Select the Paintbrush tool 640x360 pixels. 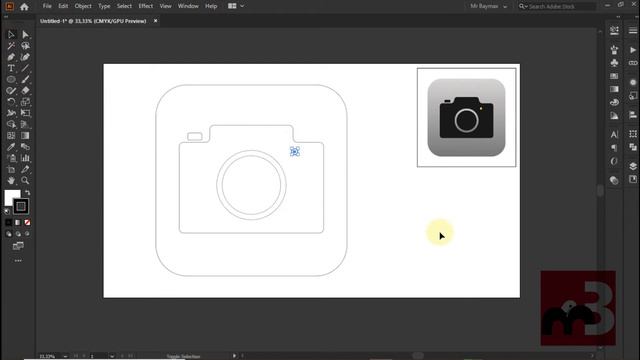(x=25, y=80)
